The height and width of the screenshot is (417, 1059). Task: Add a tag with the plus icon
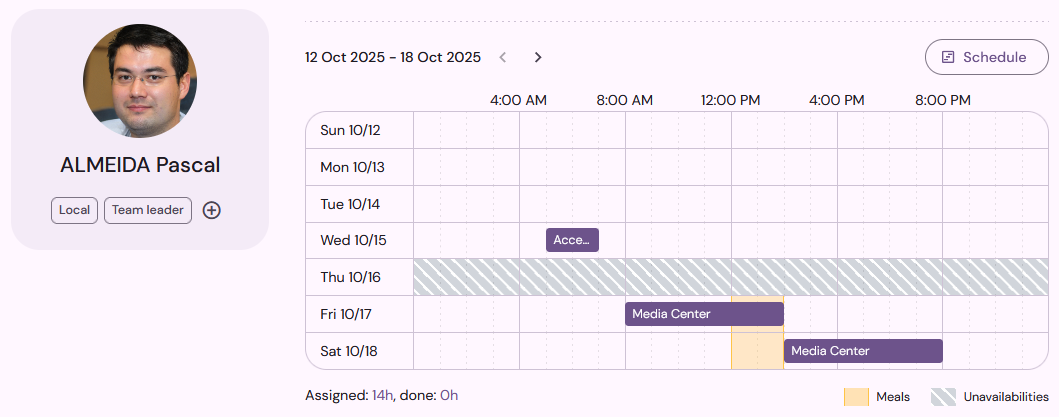click(x=212, y=210)
